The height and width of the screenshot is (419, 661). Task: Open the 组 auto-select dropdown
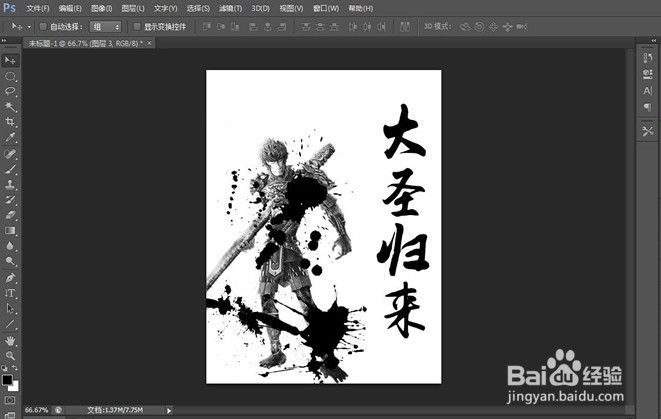pyautogui.click(x=105, y=27)
